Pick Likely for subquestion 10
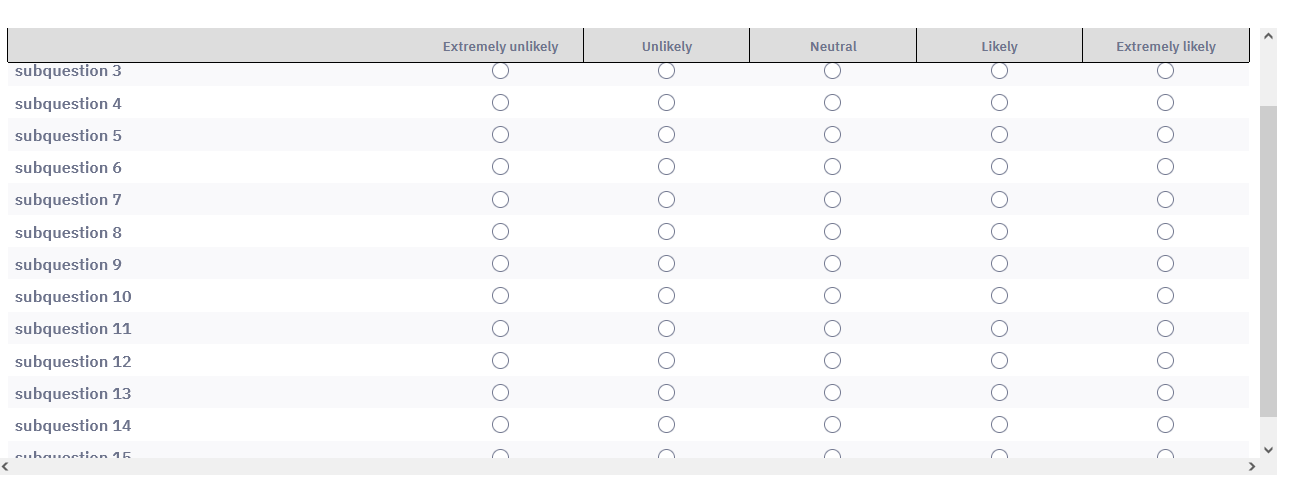Screen dimensions: 1298x485 point(999,296)
